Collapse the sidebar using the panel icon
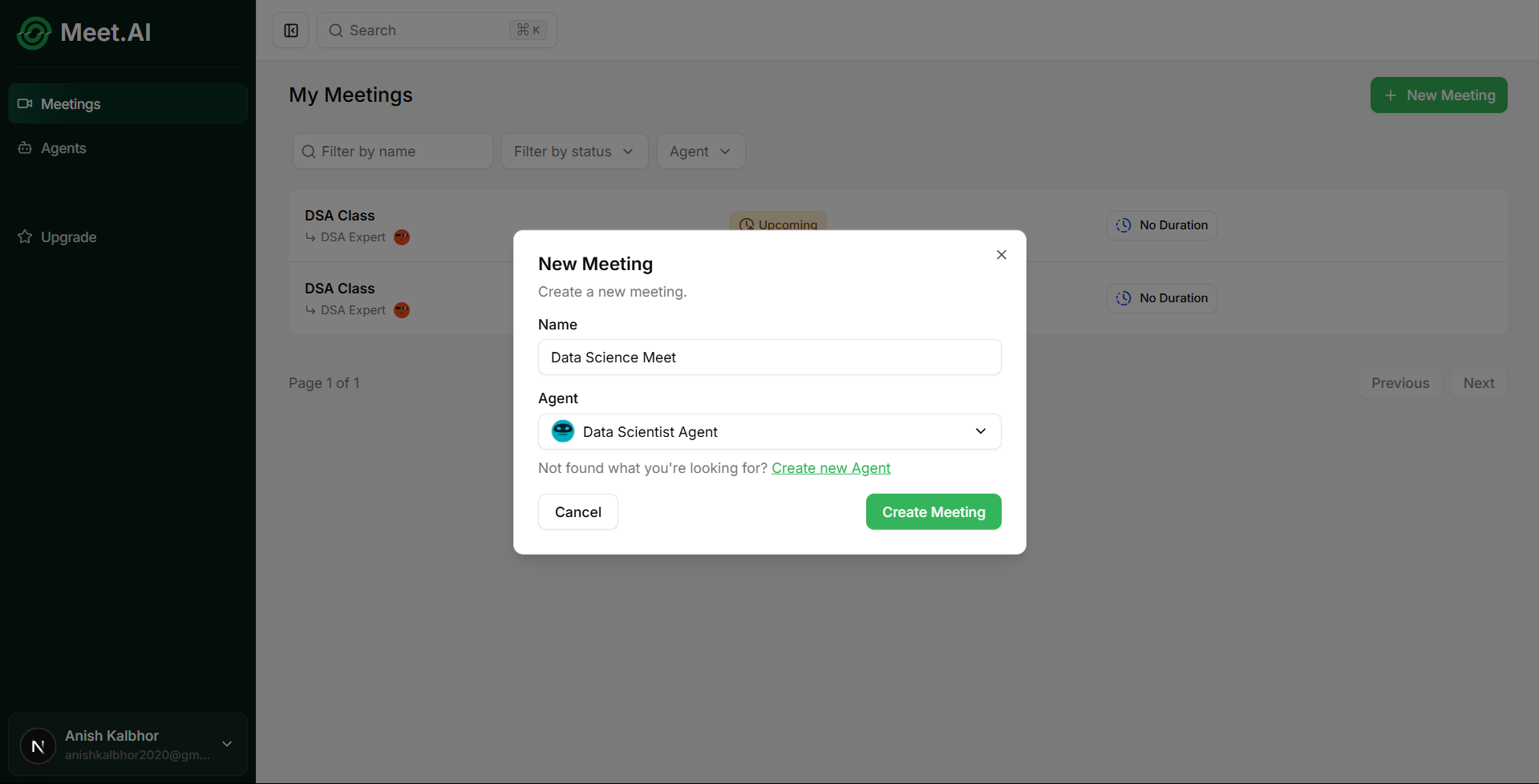The width and height of the screenshot is (1539, 784). 290,30
